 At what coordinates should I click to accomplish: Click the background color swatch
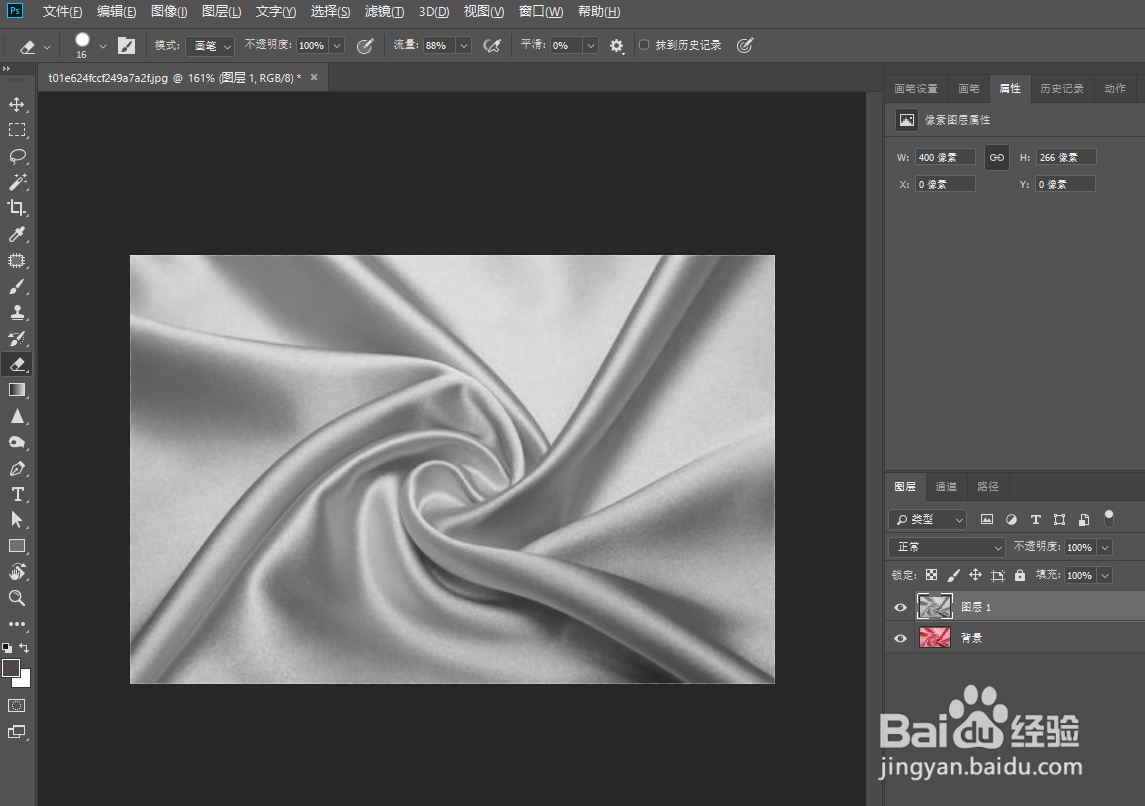coord(25,681)
